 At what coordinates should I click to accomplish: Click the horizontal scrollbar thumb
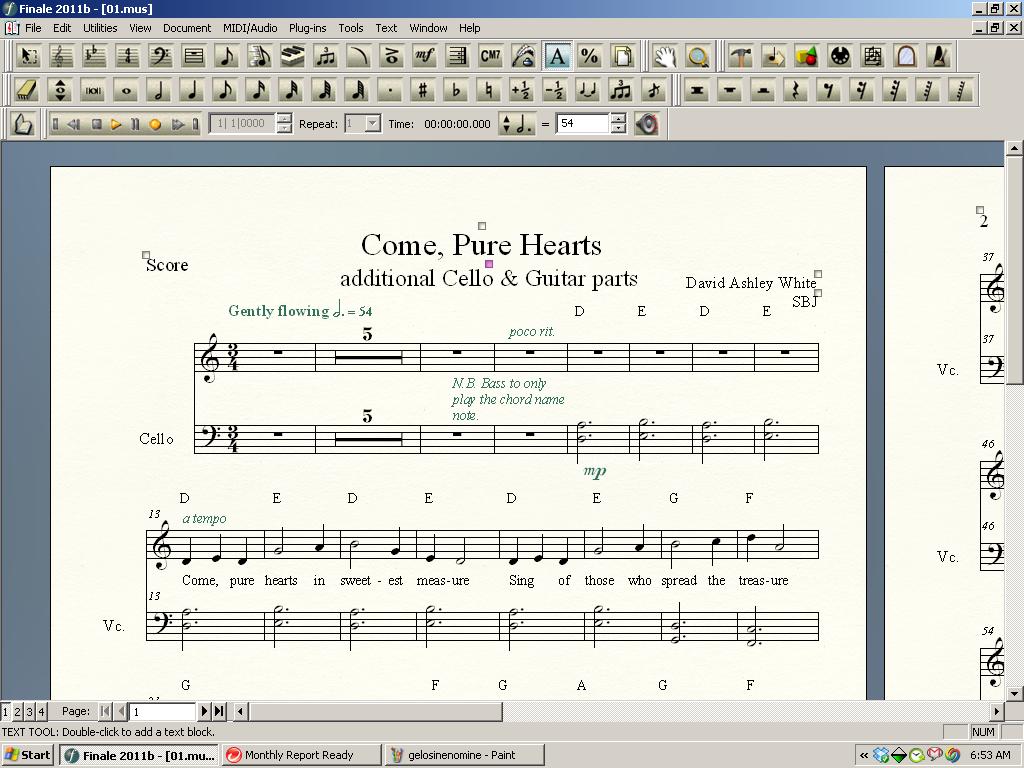[x=376, y=711]
